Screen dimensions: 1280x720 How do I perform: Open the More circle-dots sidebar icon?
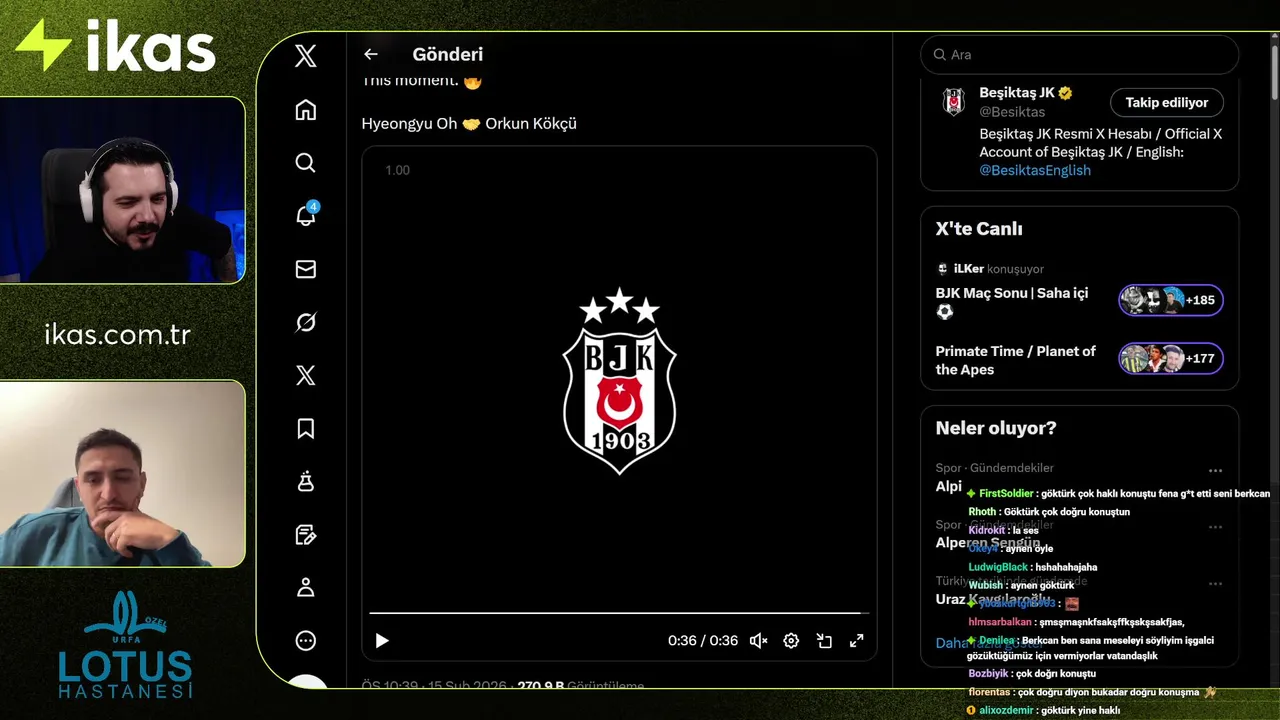pos(306,641)
